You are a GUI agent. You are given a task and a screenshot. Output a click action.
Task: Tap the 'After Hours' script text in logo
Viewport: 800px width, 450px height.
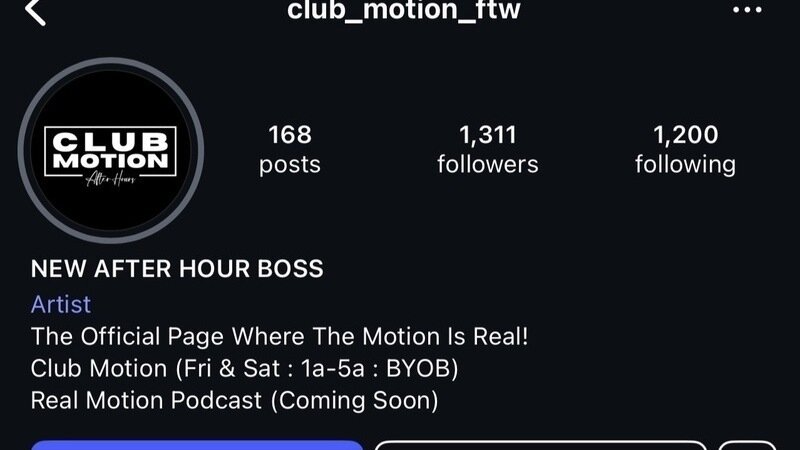click(x=111, y=180)
